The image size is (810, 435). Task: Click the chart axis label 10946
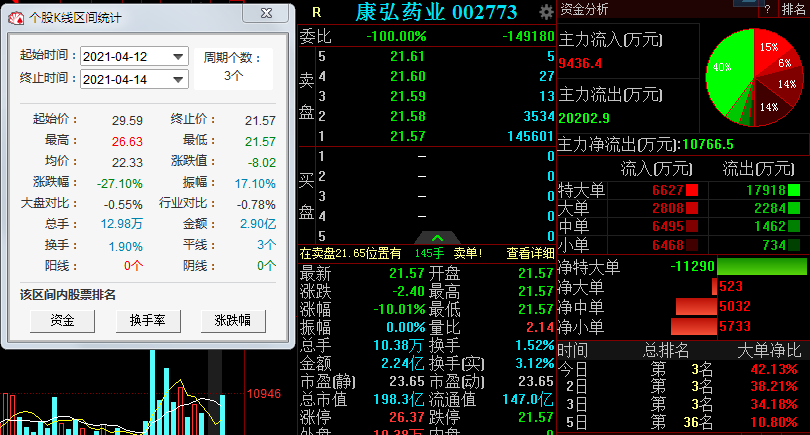point(264,394)
